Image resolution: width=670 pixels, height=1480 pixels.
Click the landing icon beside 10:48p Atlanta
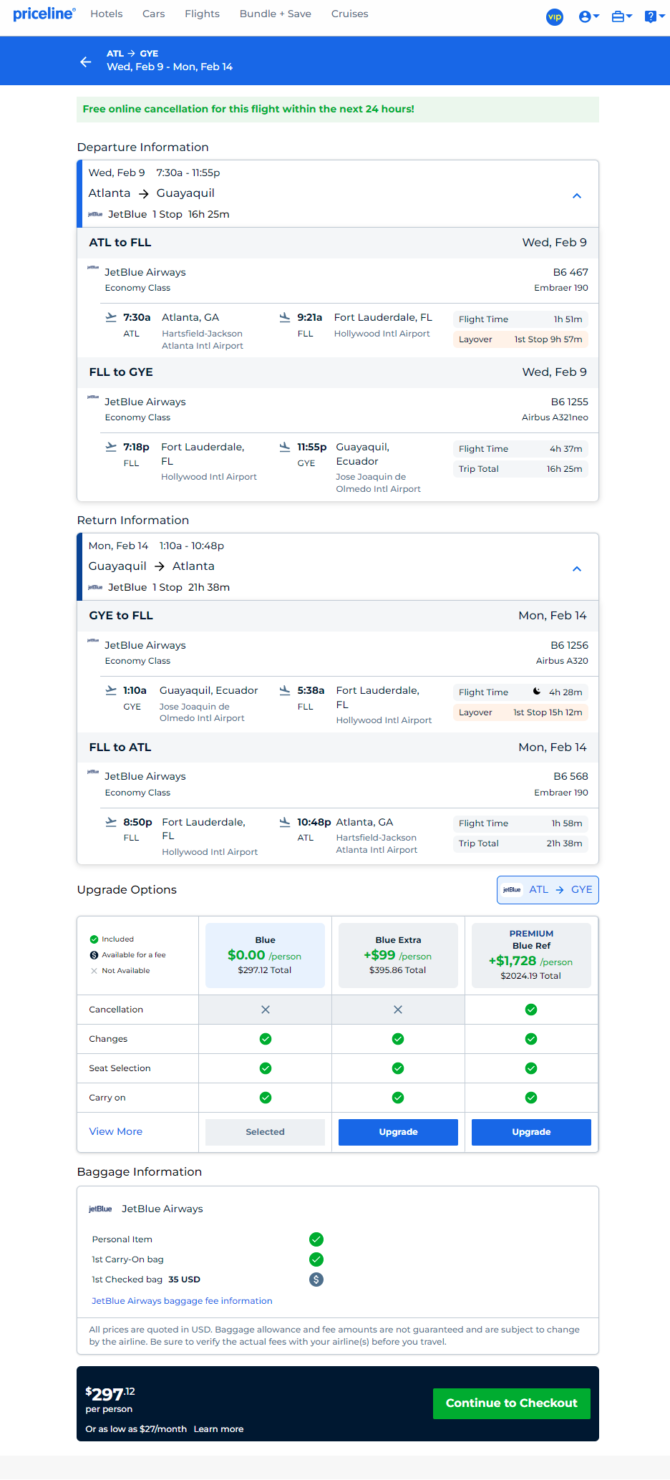click(285, 822)
